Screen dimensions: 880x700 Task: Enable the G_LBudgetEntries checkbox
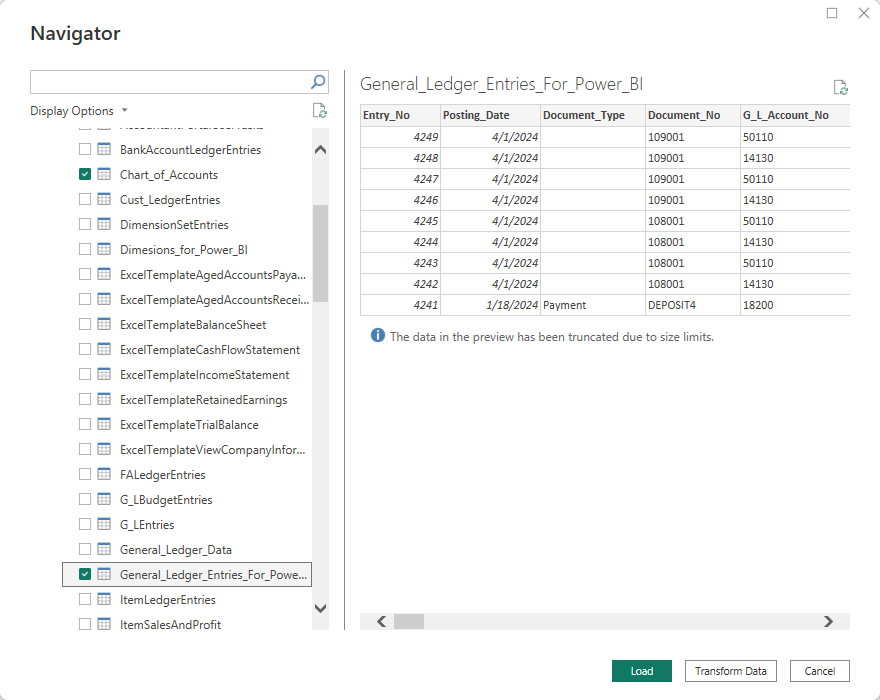pyautogui.click(x=85, y=500)
